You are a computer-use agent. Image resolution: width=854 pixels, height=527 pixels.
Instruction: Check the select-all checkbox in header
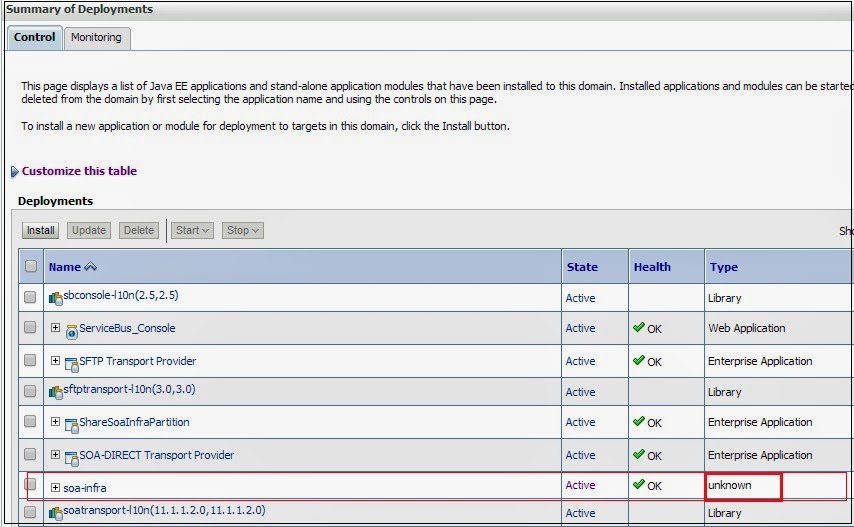pos(31,266)
